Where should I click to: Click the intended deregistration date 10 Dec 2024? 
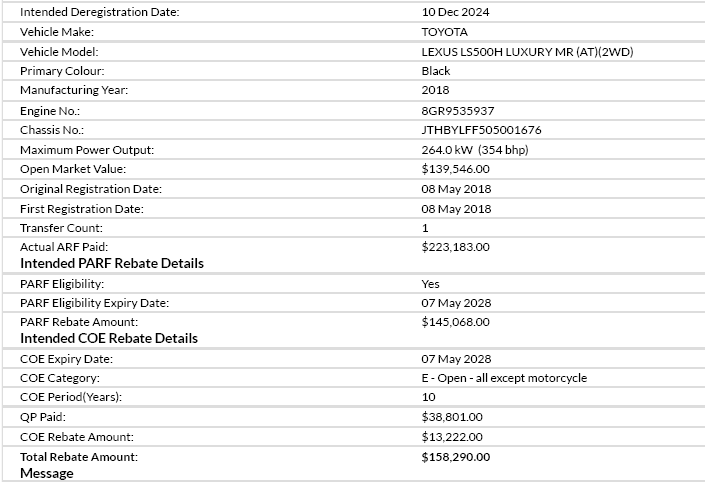click(455, 12)
